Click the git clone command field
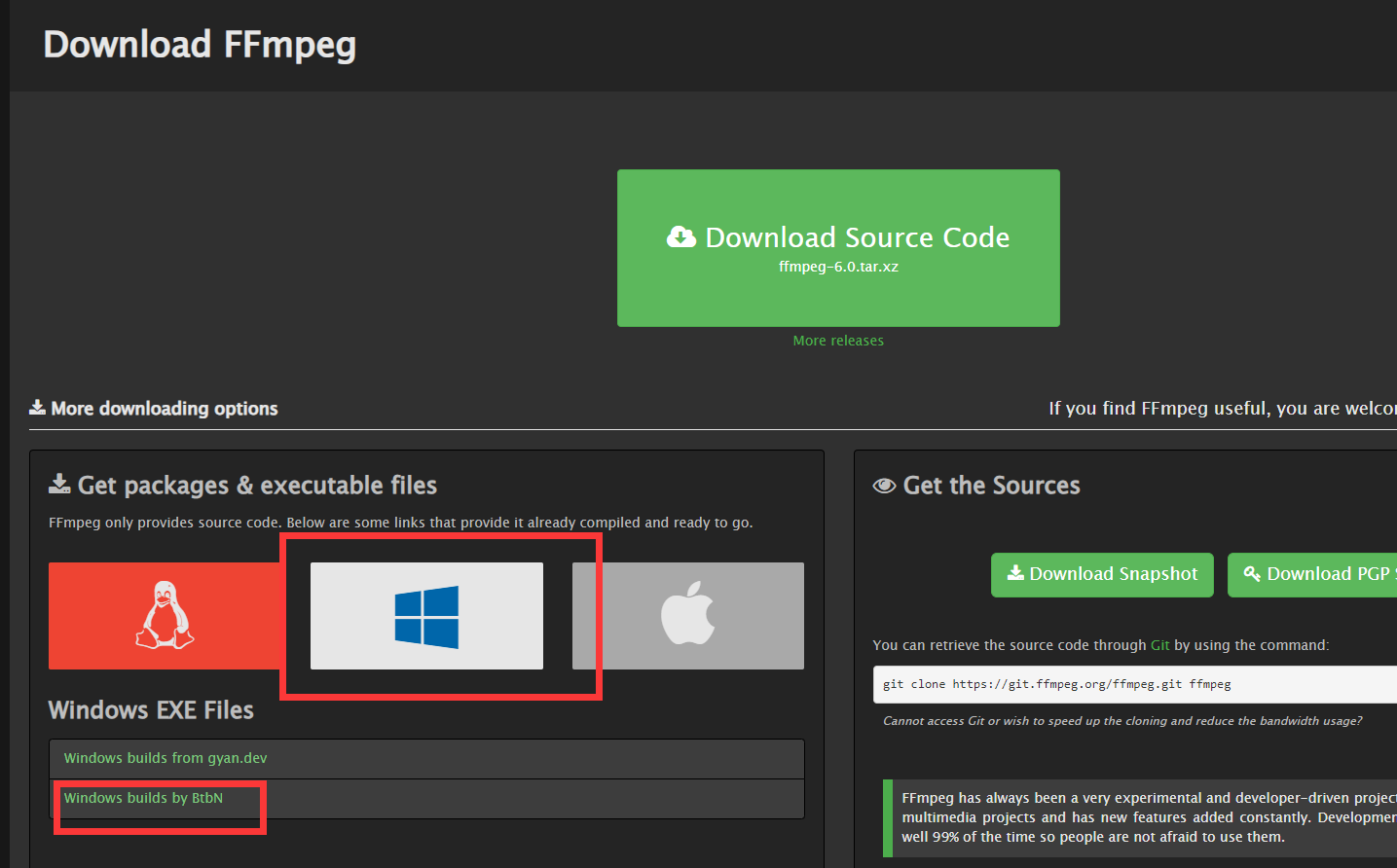The image size is (1397, 868). click(1135, 684)
